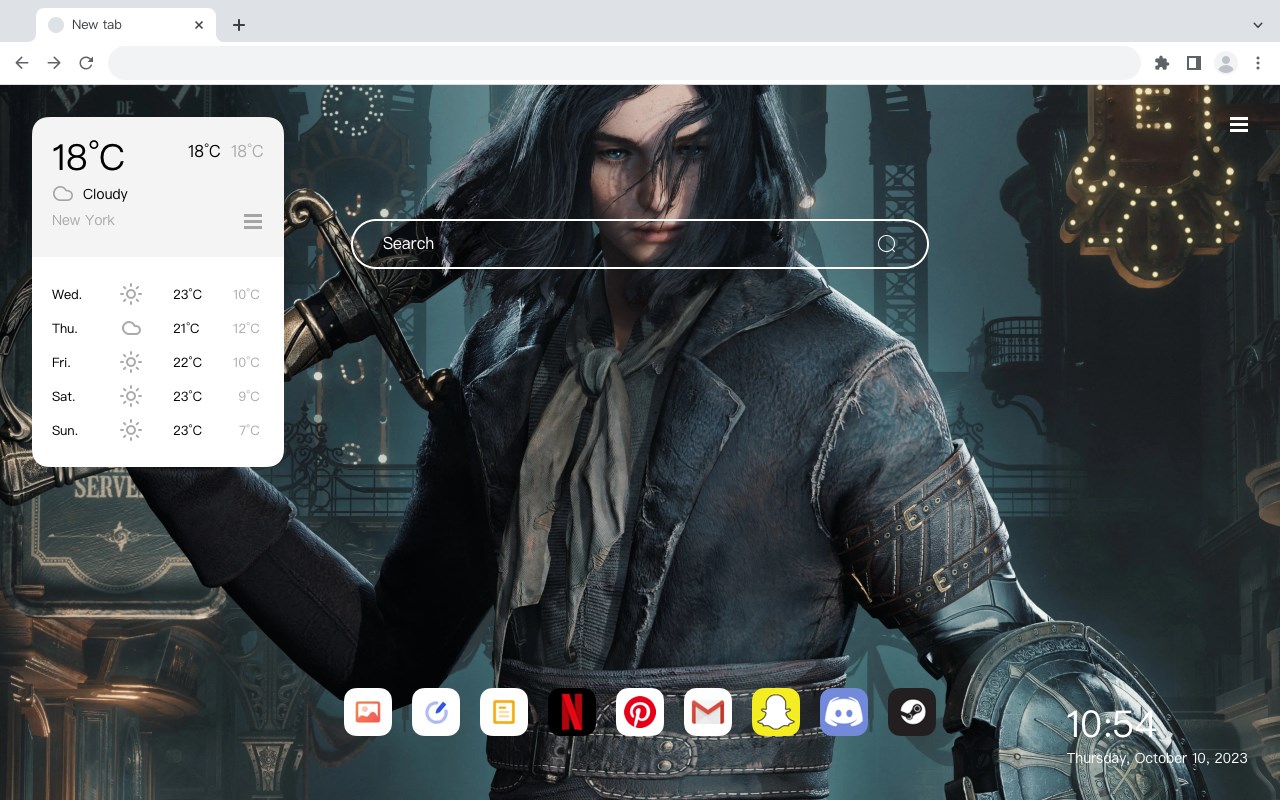Toggle the browser side panel

tap(1194, 63)
